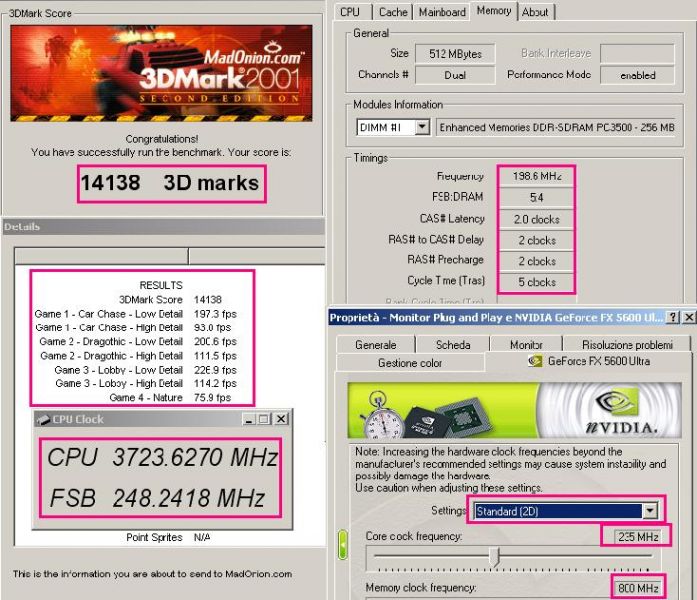Open the Scheda tab in display properties
Screen dimensions: 697x600
453,345
